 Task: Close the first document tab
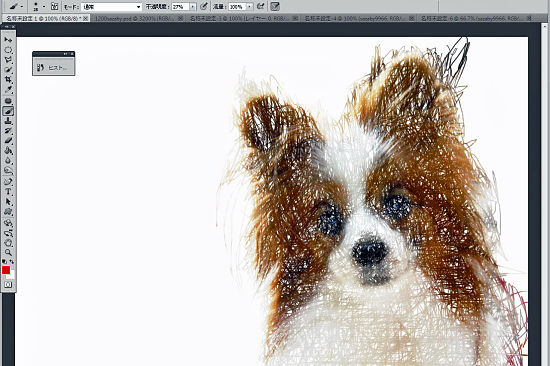86,18
